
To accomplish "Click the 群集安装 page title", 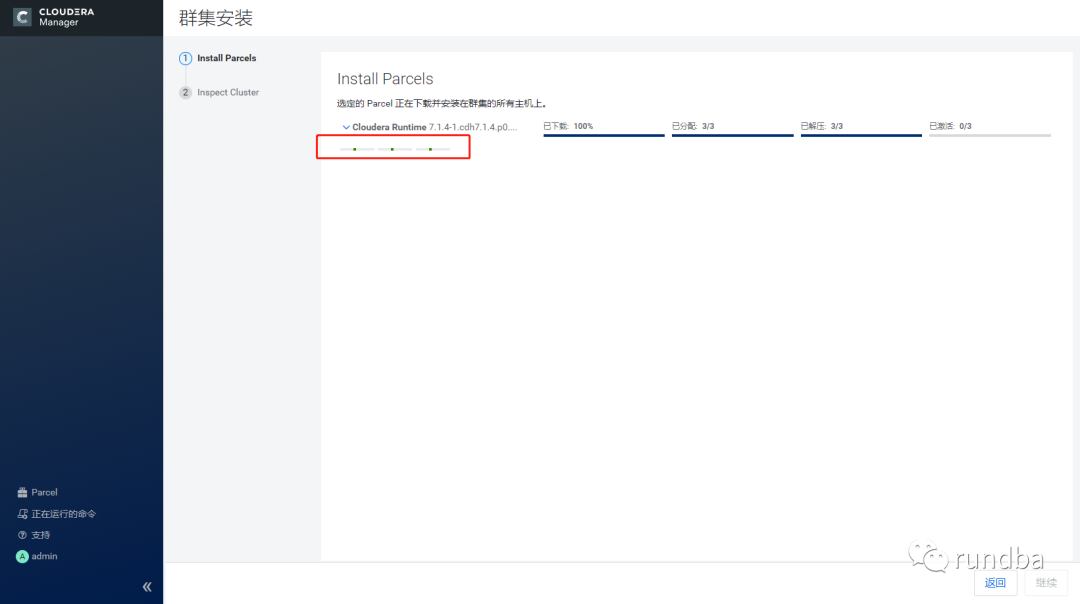I will pyautogui.click(x=216, y=18).
